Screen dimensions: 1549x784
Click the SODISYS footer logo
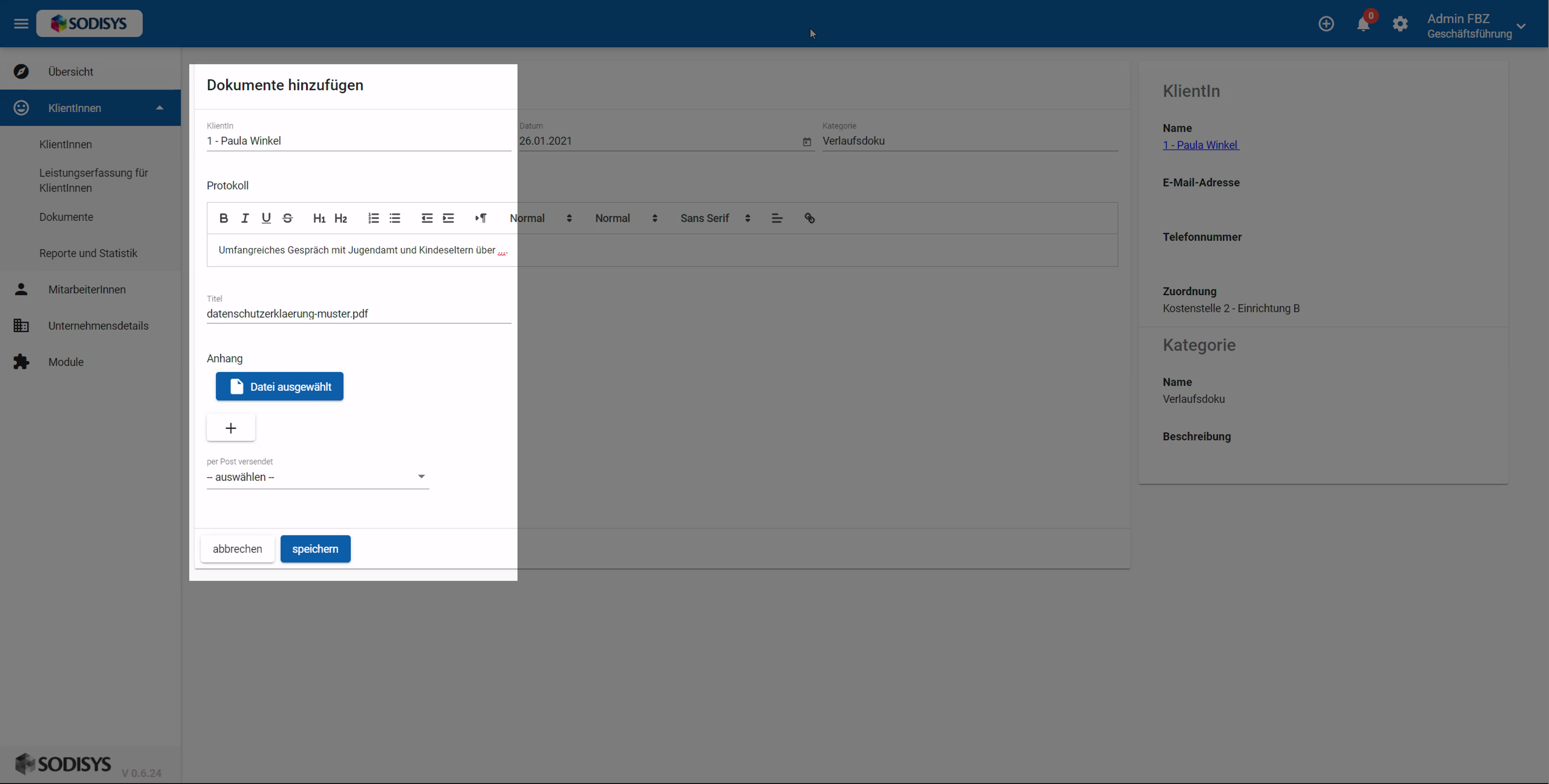pos(63,764)
